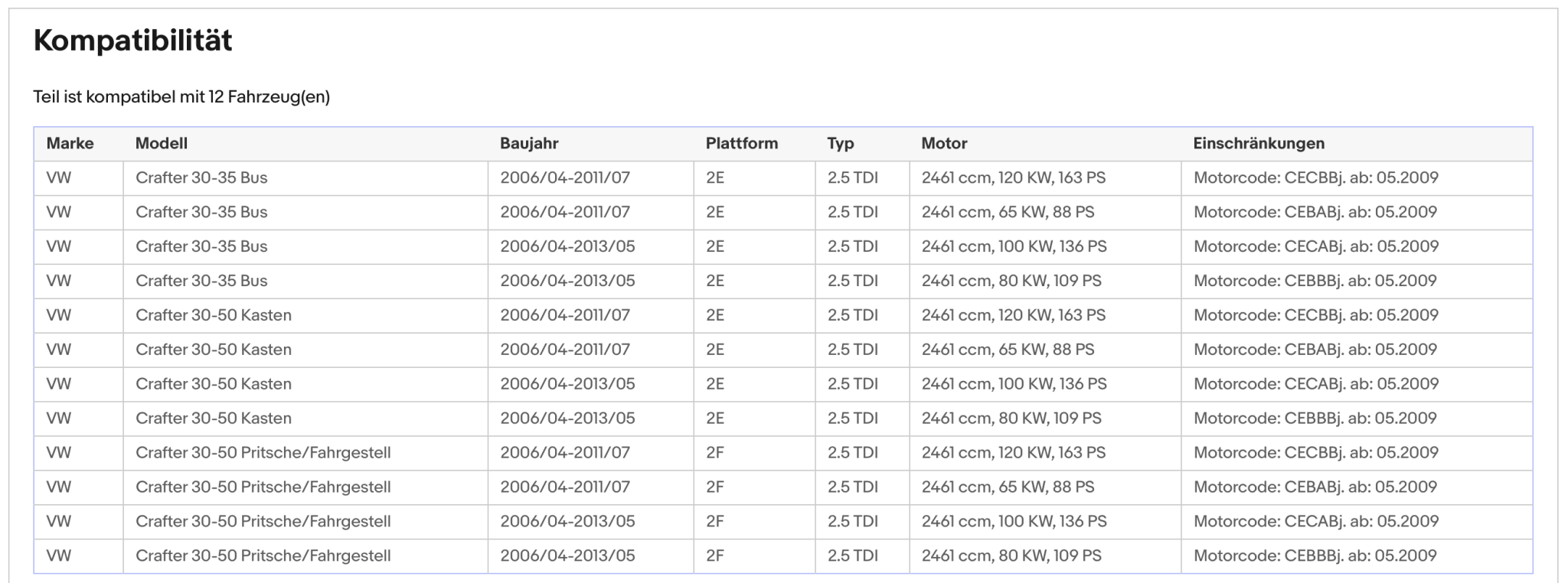Image resolution: width=1568 pixels, height=583 pixels.
Task: Click the Plattform column header
Action: point(742,143)
